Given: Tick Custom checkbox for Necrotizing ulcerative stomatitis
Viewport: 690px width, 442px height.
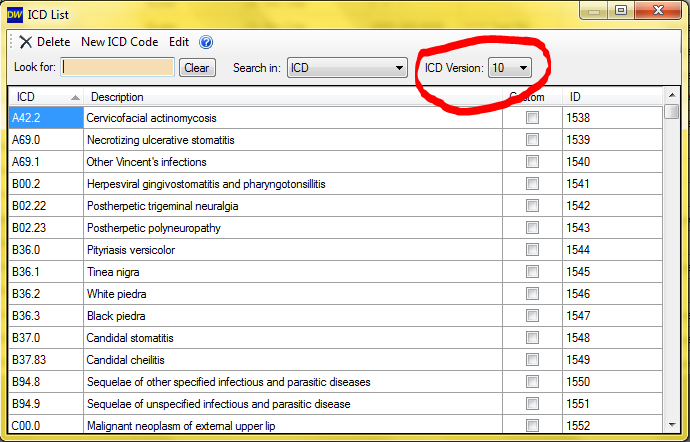Looking at the screenshot, I should [x=532, y=140].
